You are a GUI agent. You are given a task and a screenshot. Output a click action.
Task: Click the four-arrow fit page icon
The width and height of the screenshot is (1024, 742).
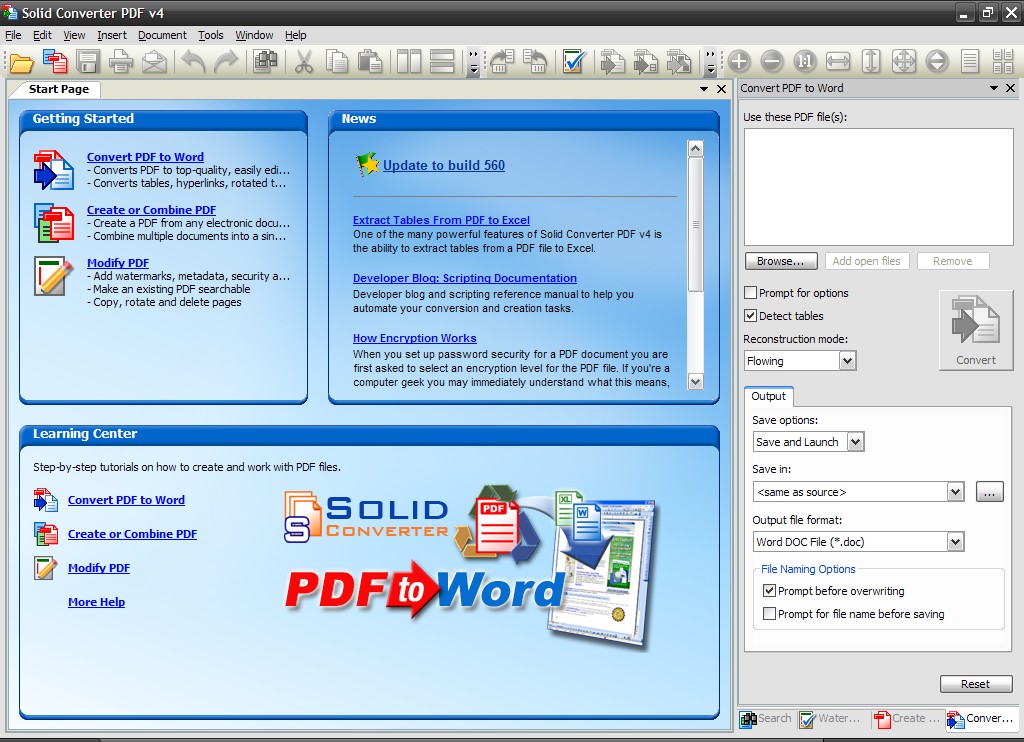point(904,62)
